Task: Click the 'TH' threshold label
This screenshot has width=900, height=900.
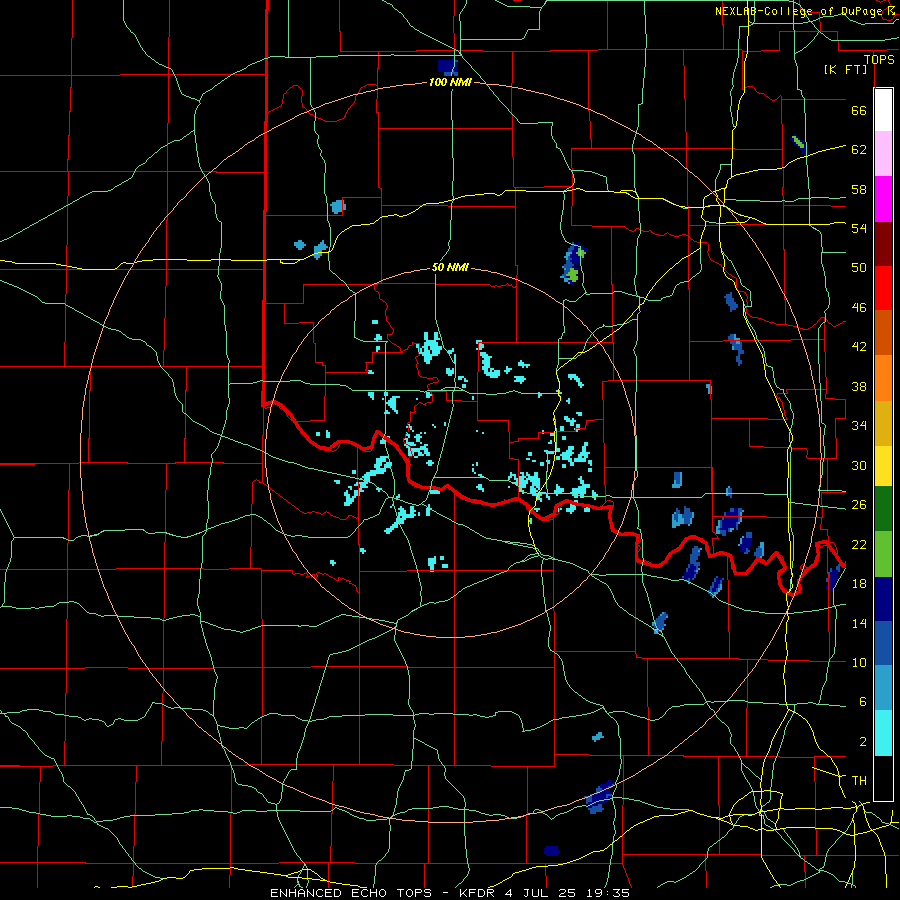Action: click(859, 781)
